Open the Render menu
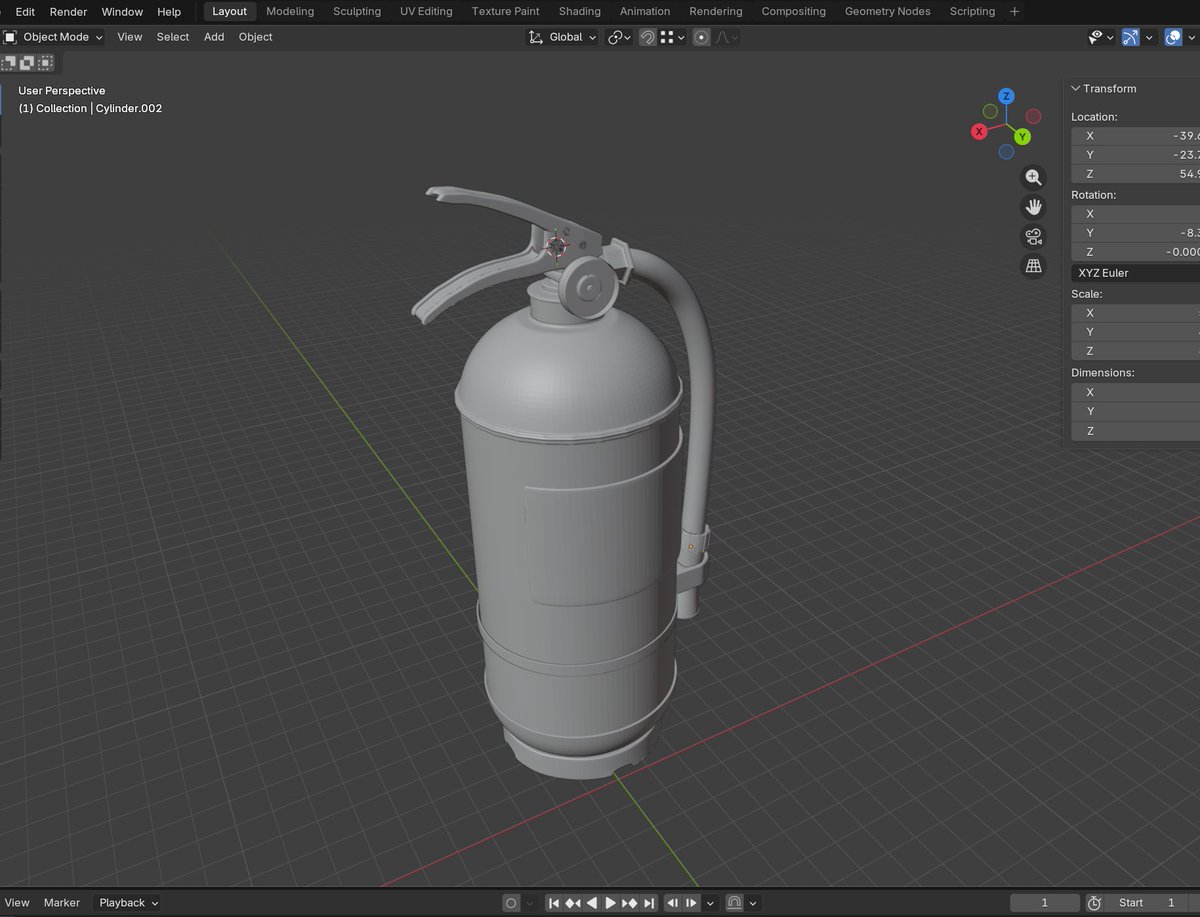Viewport: 1200px width, 917px height. point(68,11)
